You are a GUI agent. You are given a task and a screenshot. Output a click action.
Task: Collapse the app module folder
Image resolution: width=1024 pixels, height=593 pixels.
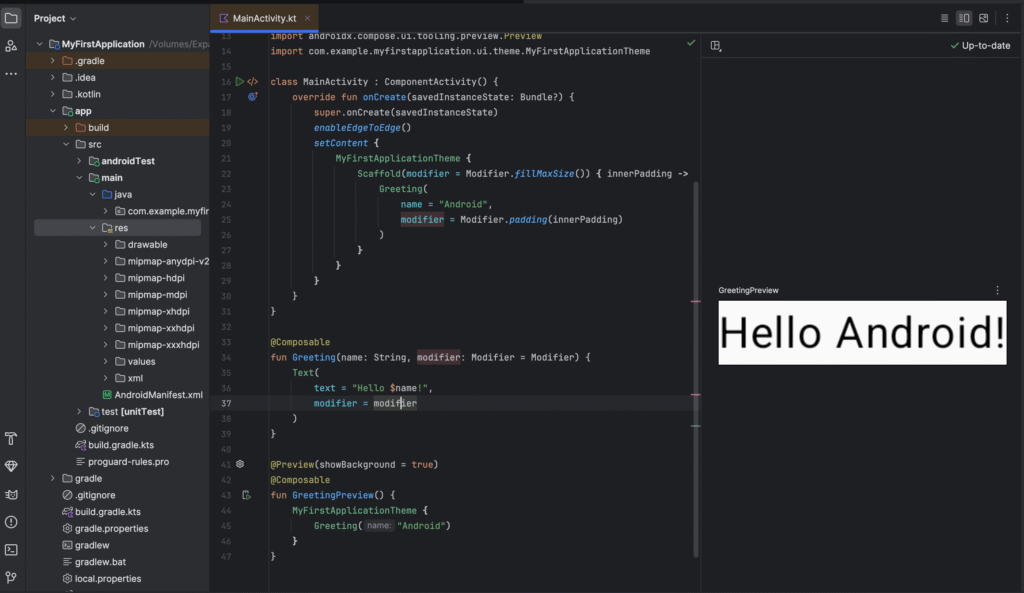[x=53, y=111]
